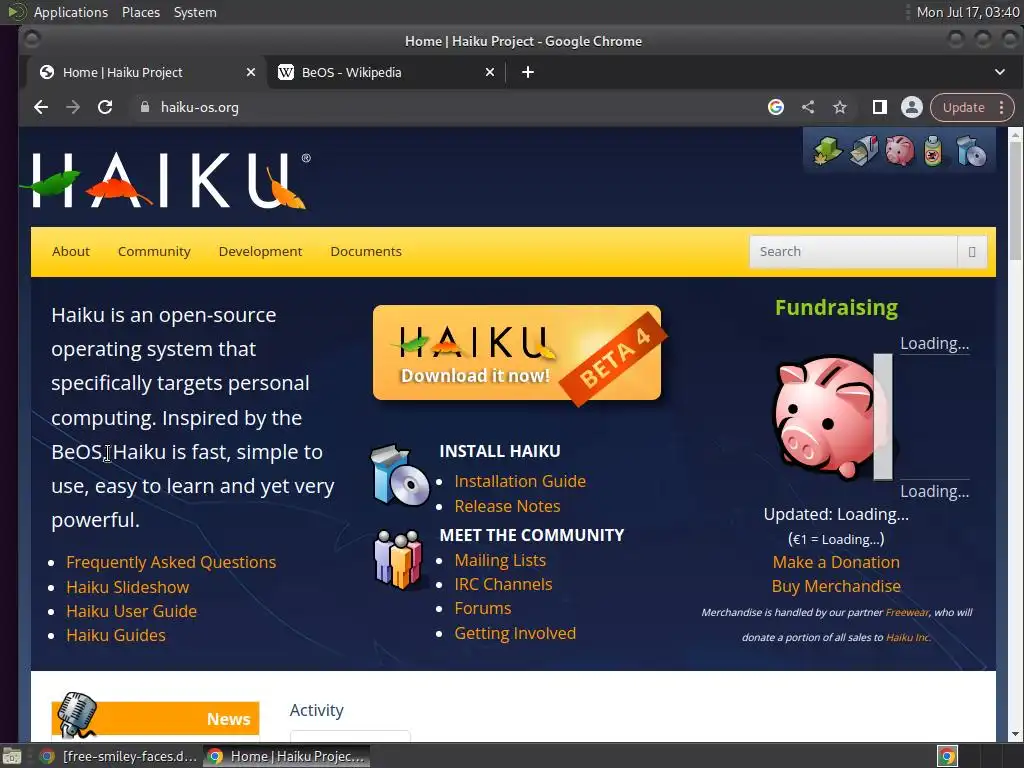
Task: Switch to the BeOS - Wikipedia tab
Action: click(x=386, y=72)
